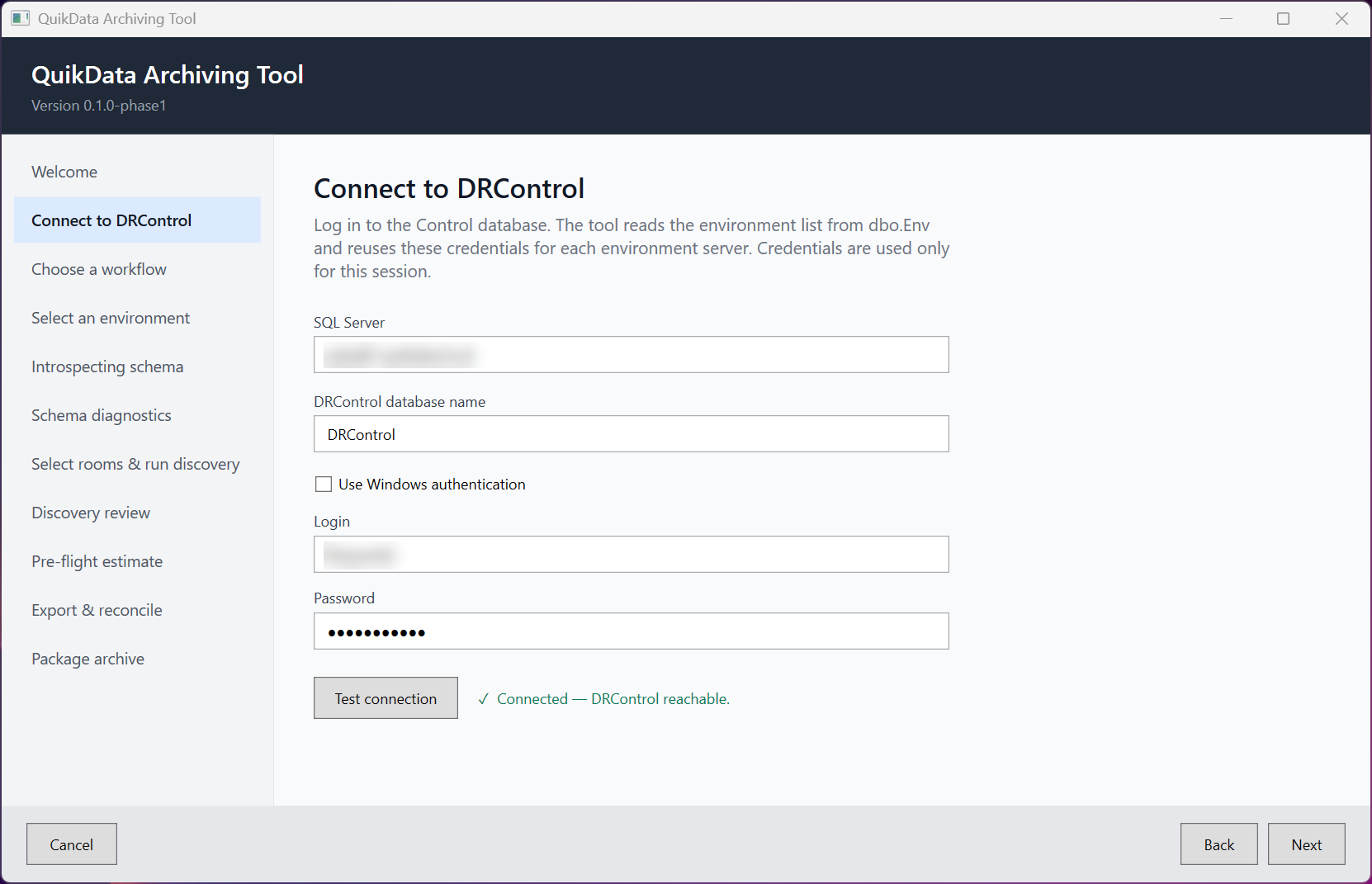Open Select rooms & run discovery step

coord(137,464)
